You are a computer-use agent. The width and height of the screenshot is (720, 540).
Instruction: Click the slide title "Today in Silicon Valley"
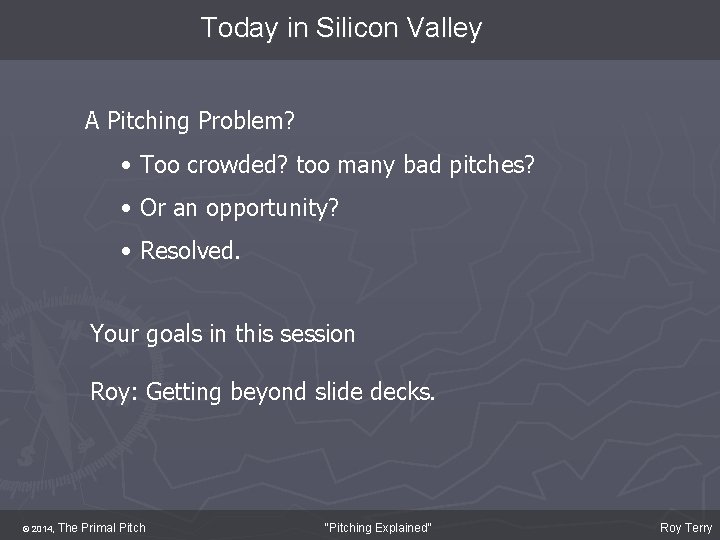click(x=341, y=28)
